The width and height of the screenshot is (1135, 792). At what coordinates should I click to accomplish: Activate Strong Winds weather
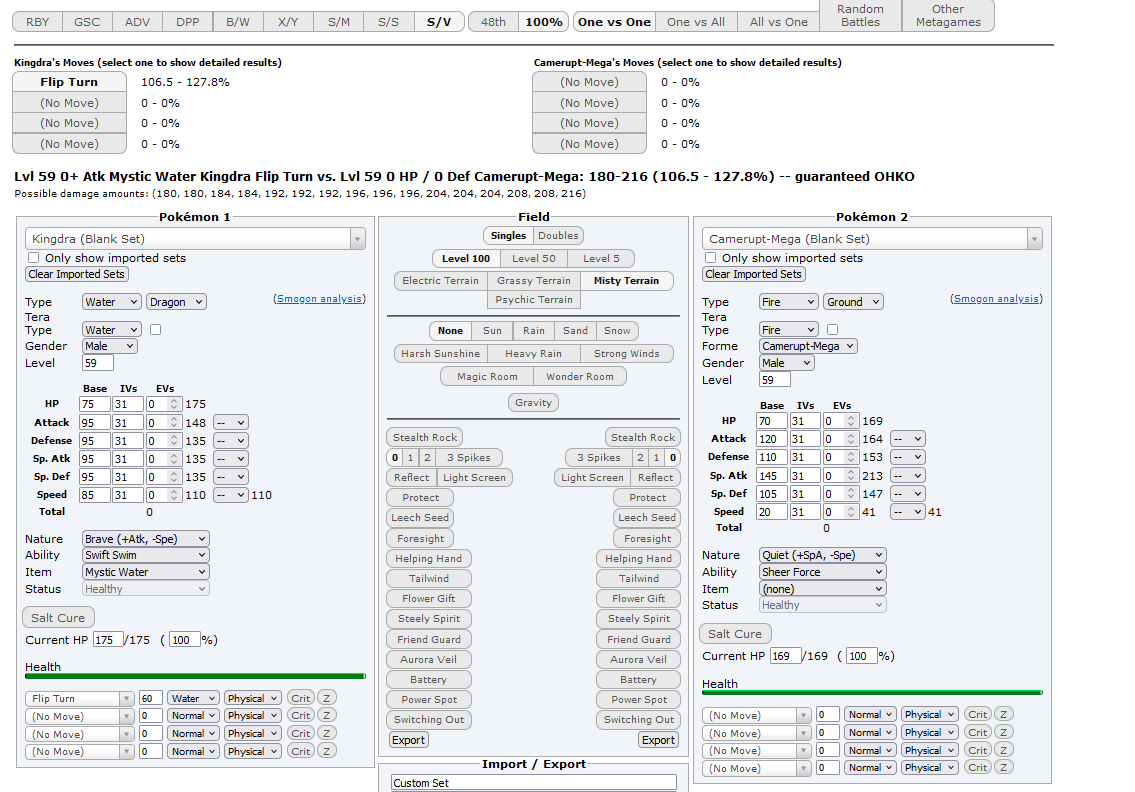click(627, 353)
